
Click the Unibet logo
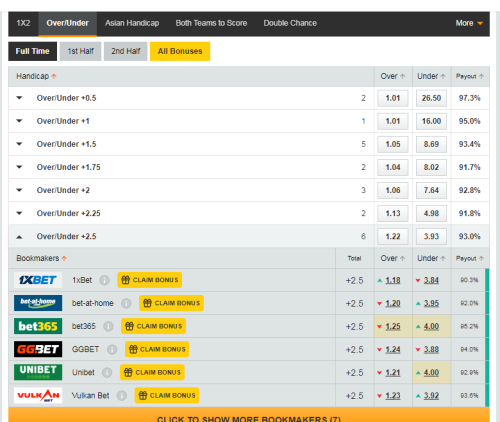pos(38,372)
